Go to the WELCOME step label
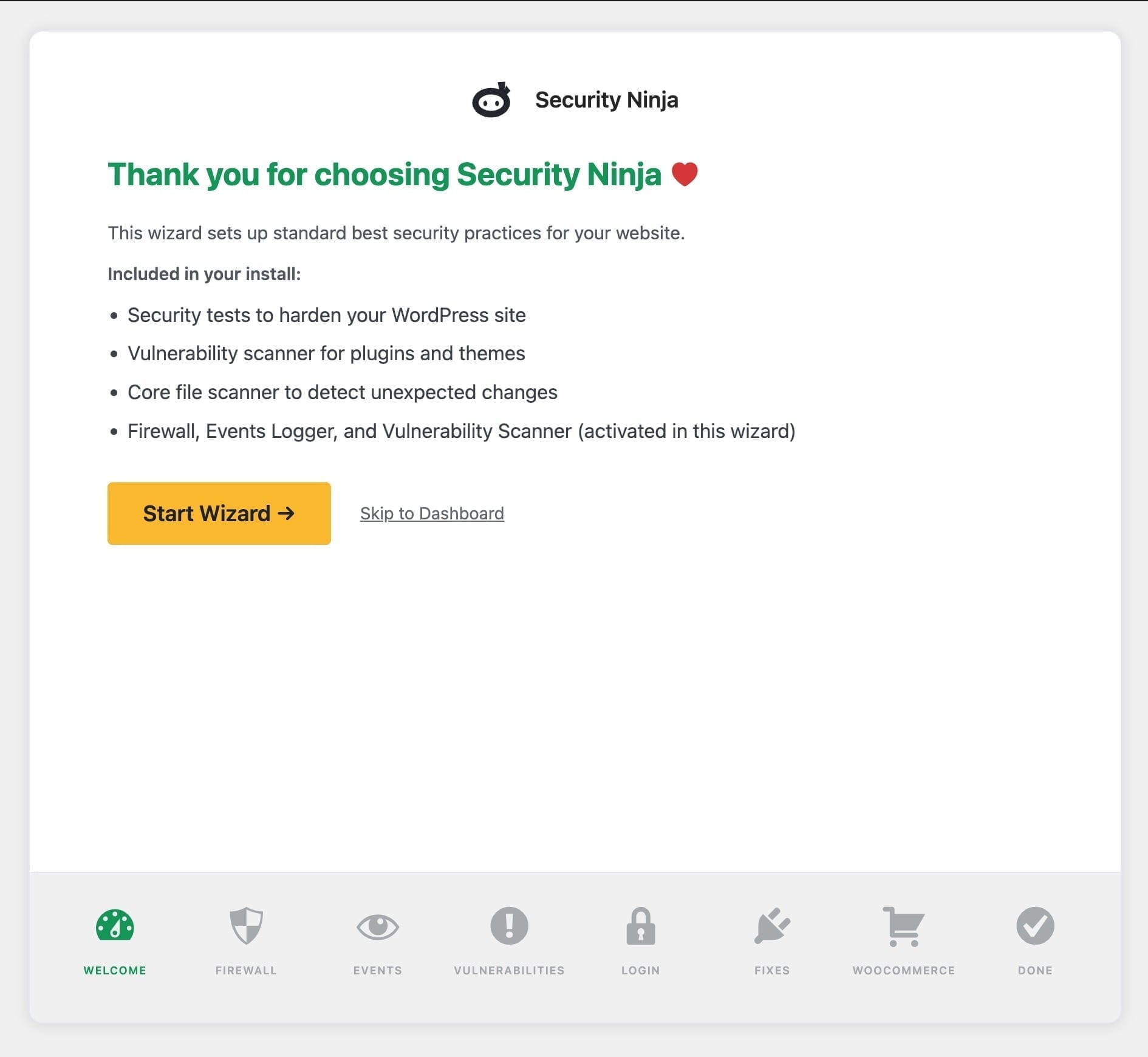Screen dimensions: 1148x1057 [115, 970]
